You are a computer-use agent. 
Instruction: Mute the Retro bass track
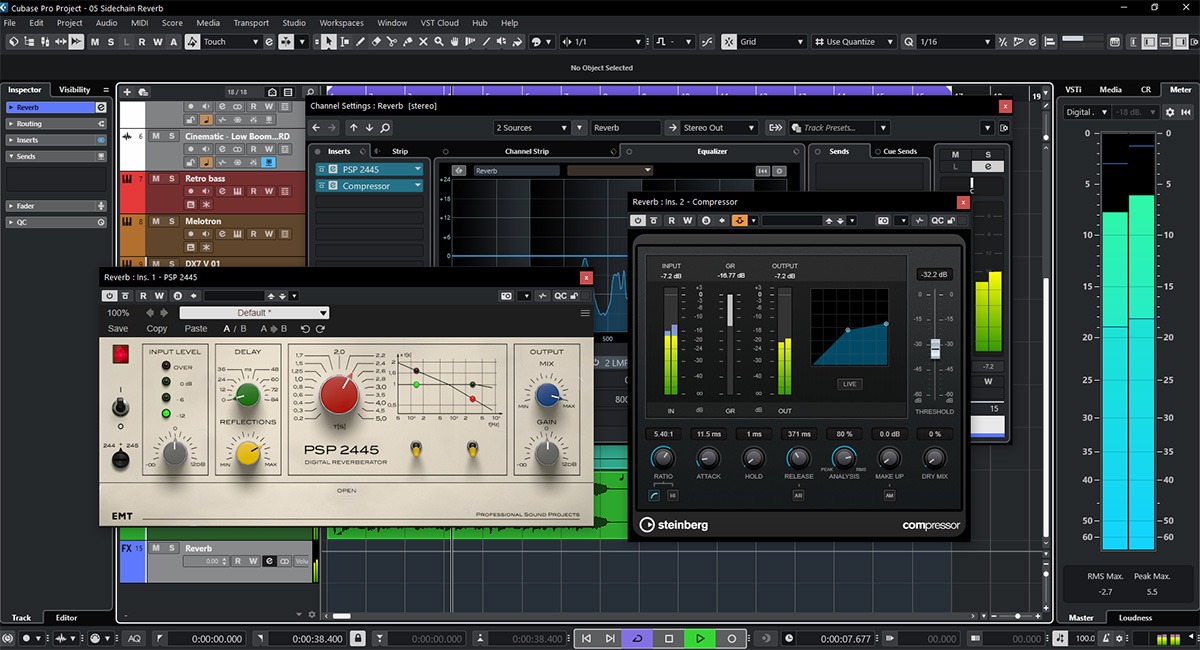click(x=155, y=178)
